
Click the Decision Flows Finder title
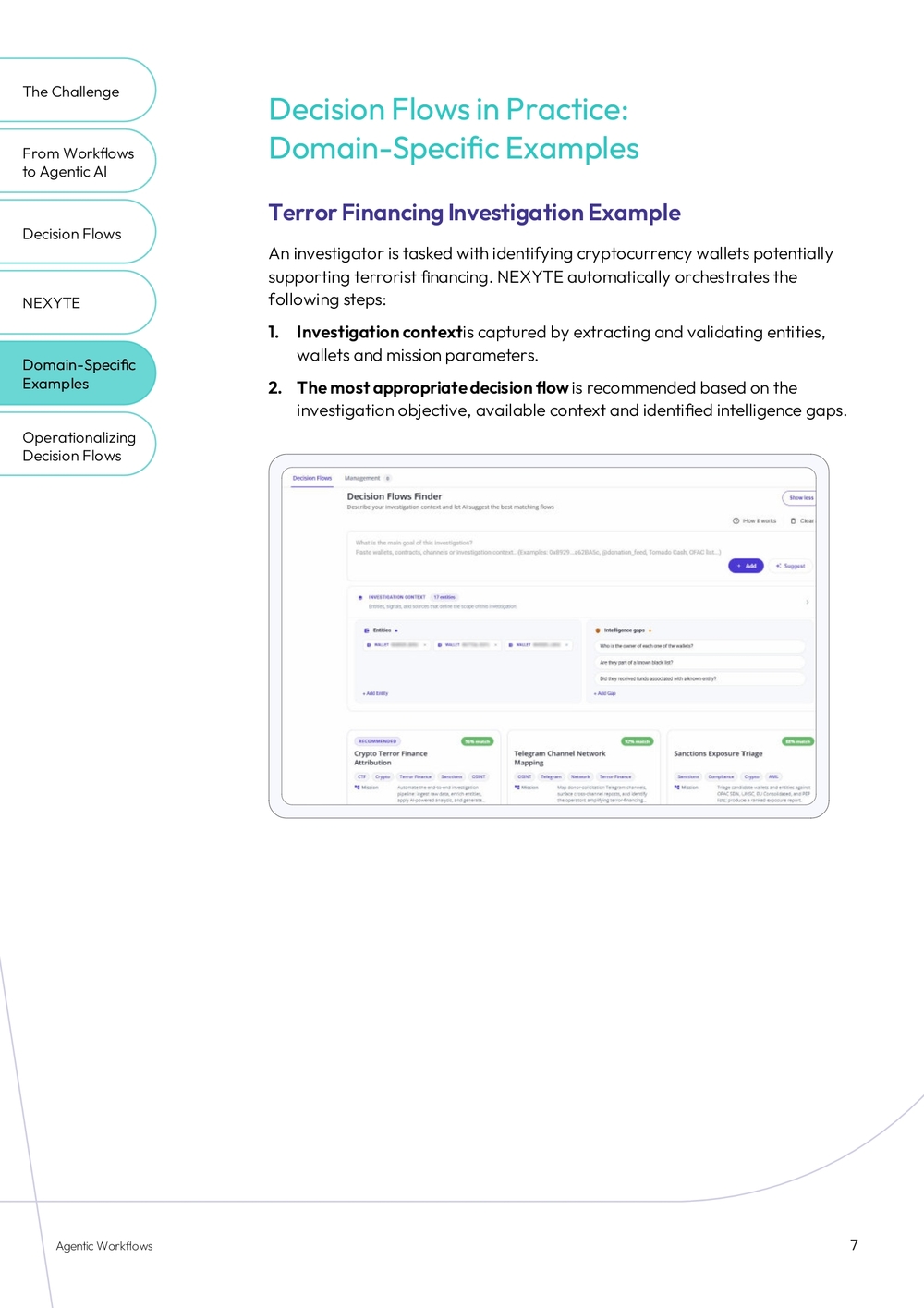(395, 496)
